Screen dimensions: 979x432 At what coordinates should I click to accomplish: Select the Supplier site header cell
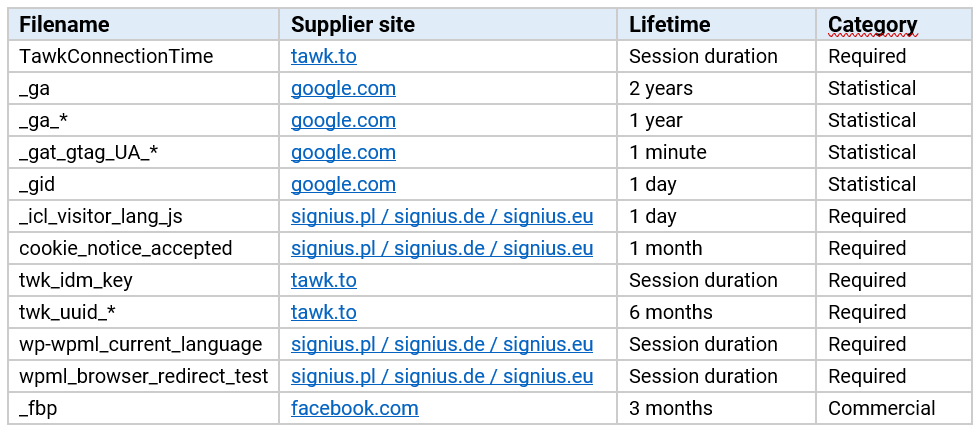tap(352, 25)
